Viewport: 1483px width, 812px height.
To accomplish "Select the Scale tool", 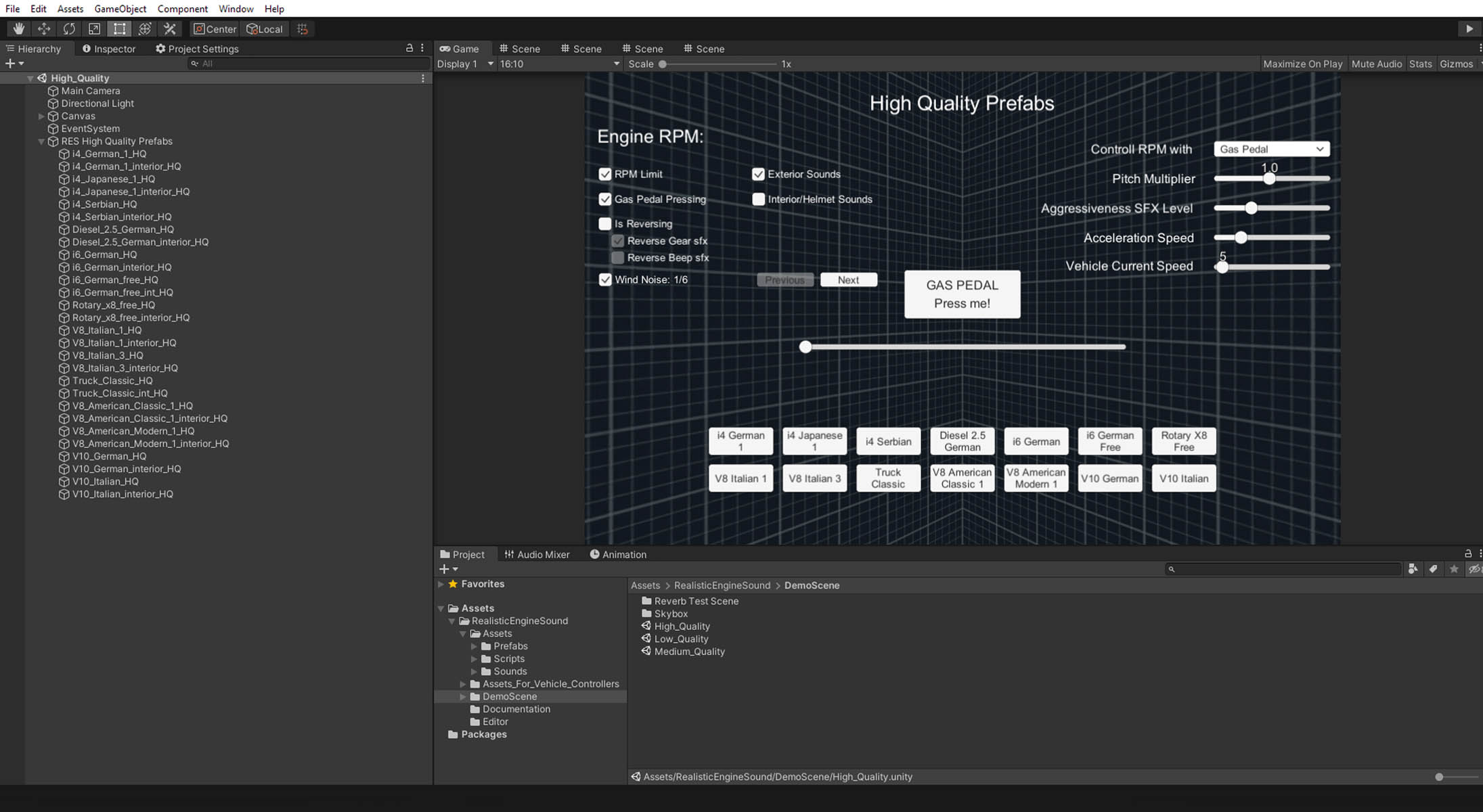I will (x=94, y=28).
